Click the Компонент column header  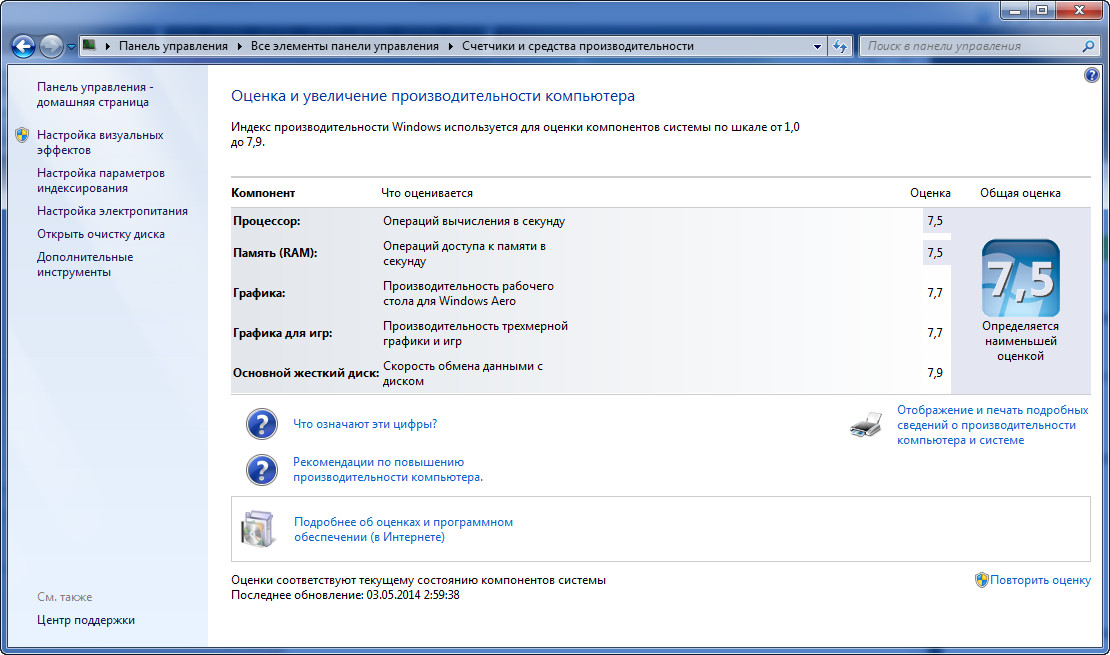(263, 193)
